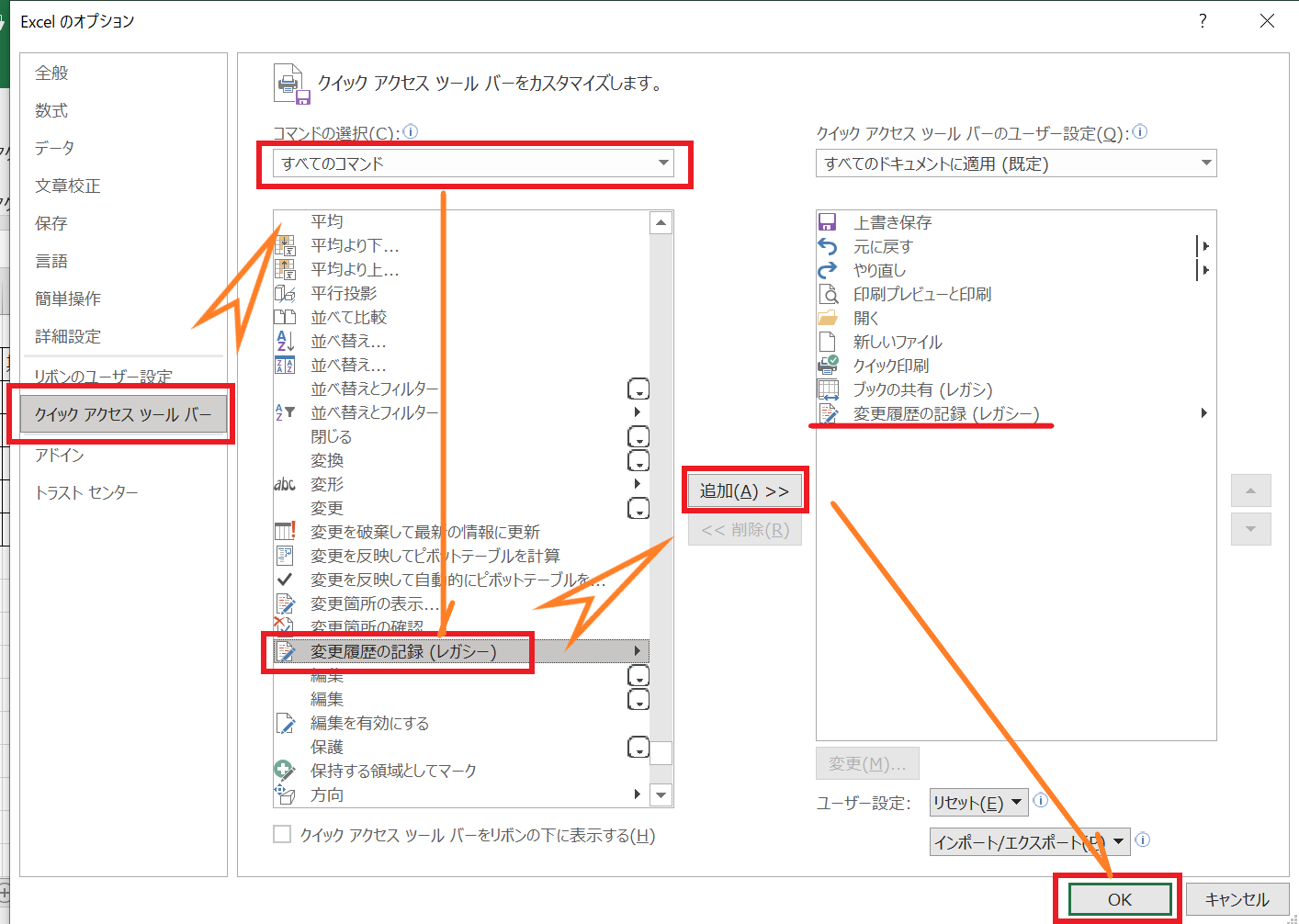The image size is (1299, 924).
Task: Close the Excel のオプション dialog
Action: point(1267,21)
